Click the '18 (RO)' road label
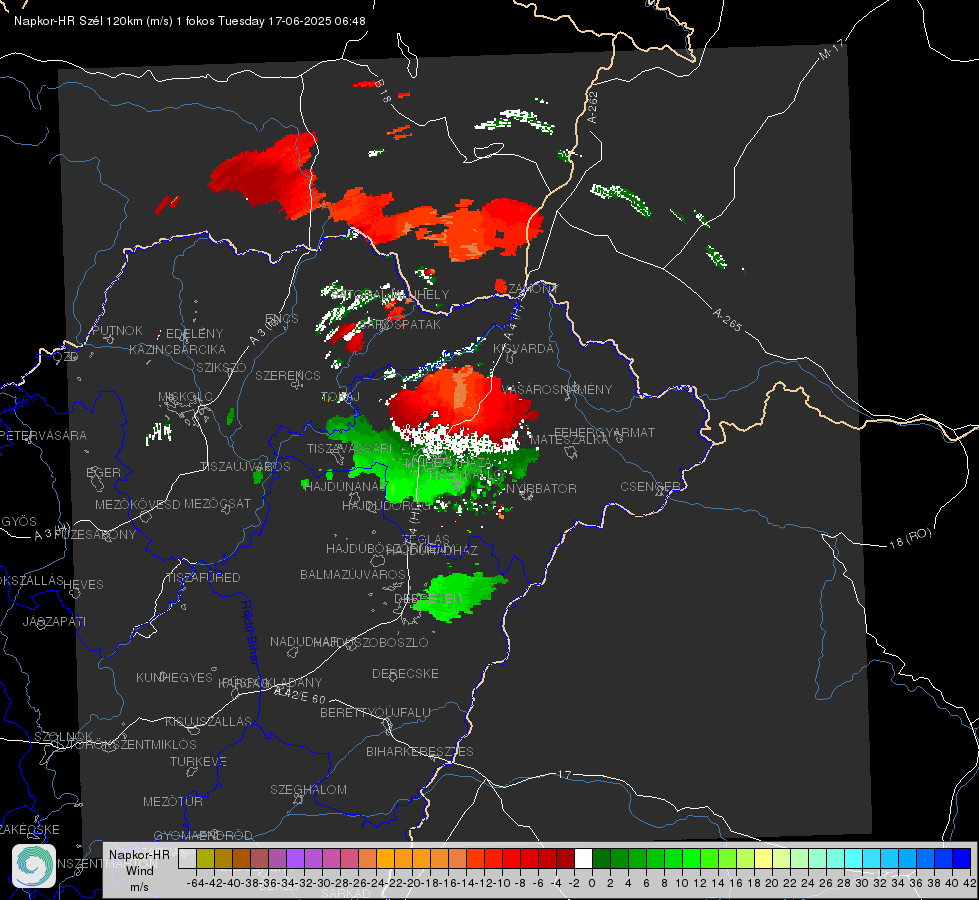The height and width of the screenshot is (900, 979). (x=910, y=538)
